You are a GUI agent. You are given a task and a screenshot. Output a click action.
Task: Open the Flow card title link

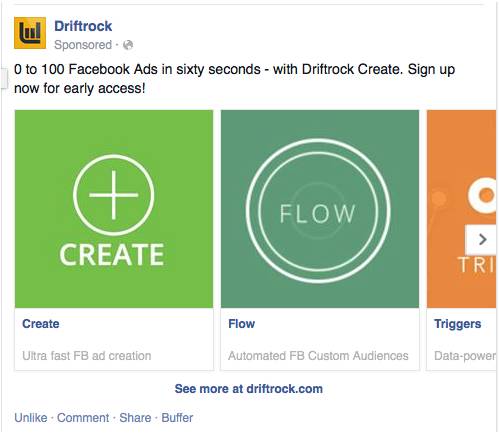point(242,324)
